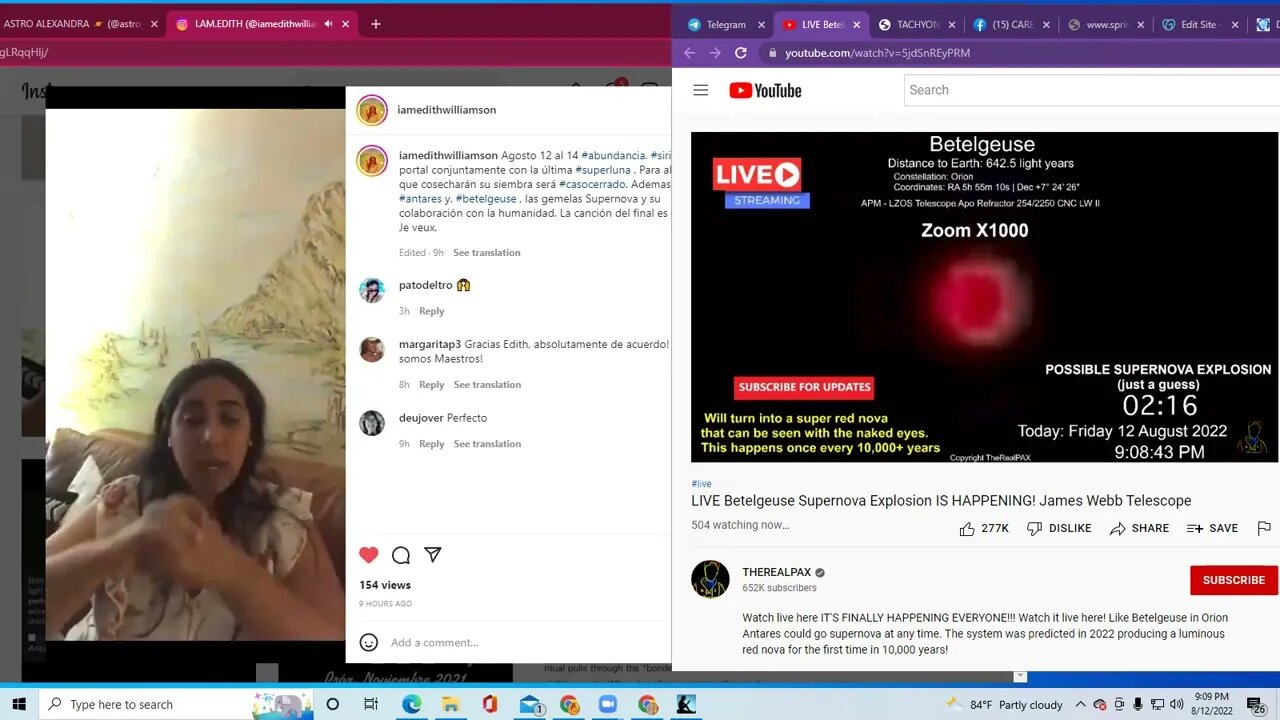Select the youtube.com address bar
Image resolution: width=1280 pixels, height=720 pixels.
coord(1020,53)
